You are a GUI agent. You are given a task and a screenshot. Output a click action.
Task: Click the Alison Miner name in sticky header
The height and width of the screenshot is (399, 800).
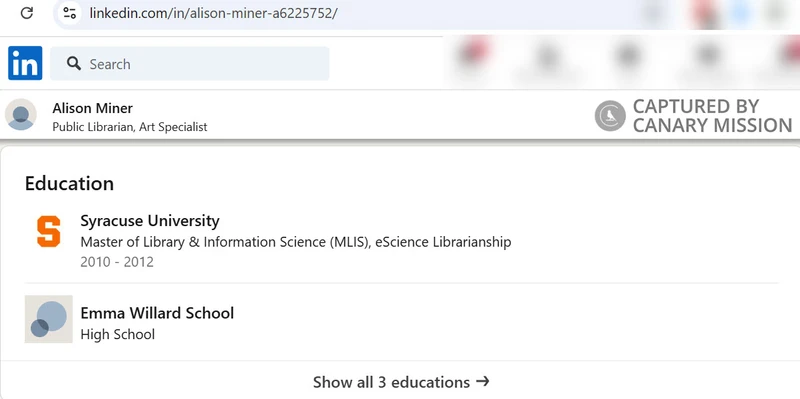92,108
